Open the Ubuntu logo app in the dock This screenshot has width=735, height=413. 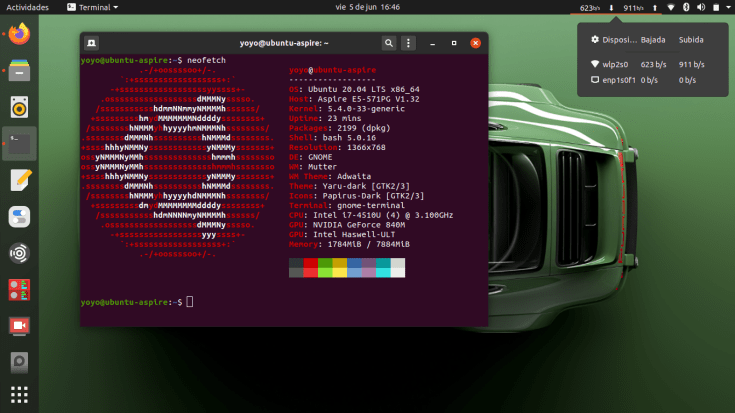19,253
